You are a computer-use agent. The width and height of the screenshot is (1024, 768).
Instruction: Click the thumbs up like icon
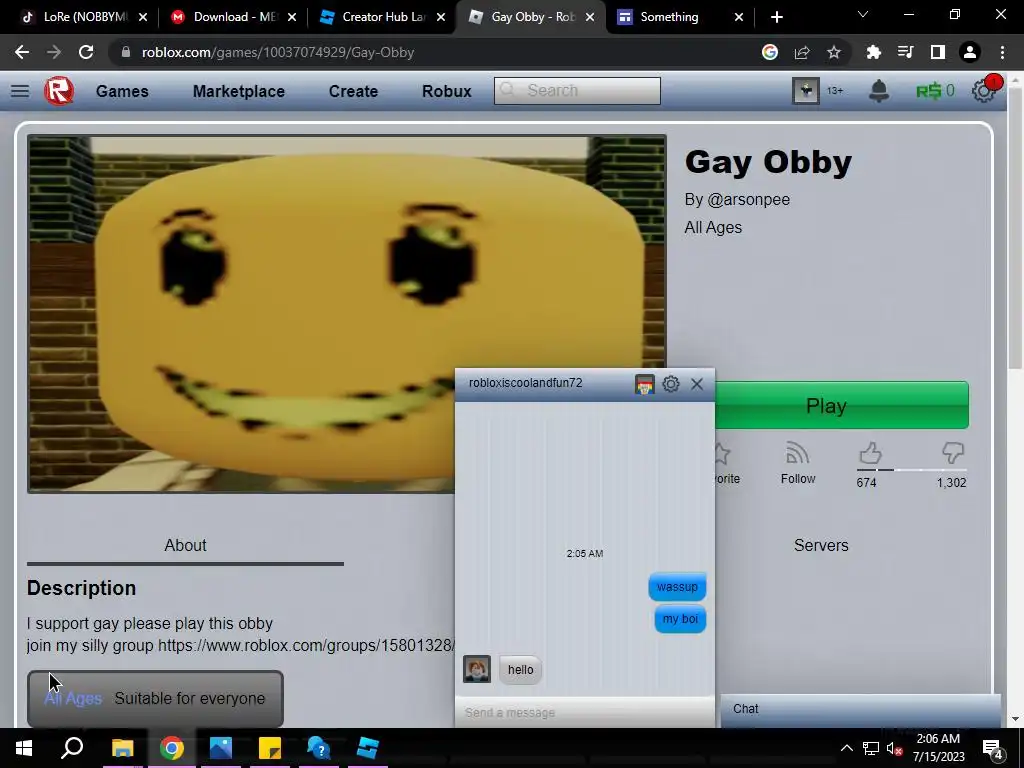pyautogui.click(x=870, y=453)
